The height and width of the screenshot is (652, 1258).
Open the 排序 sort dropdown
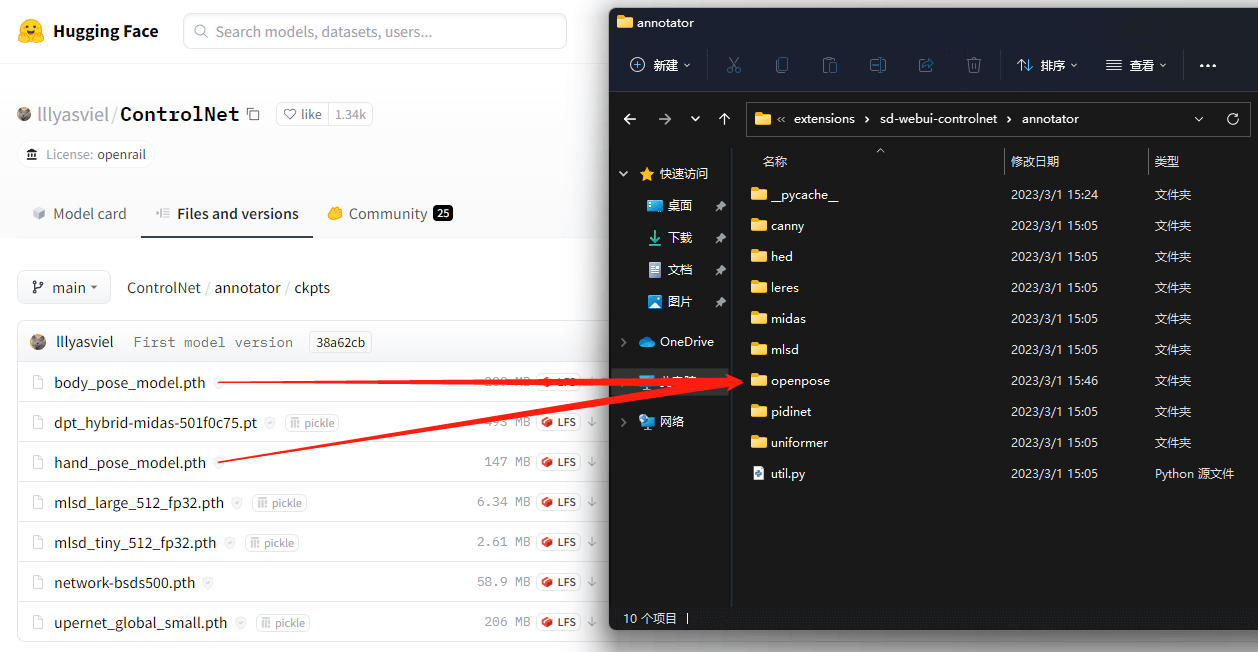pos(1046,65)
